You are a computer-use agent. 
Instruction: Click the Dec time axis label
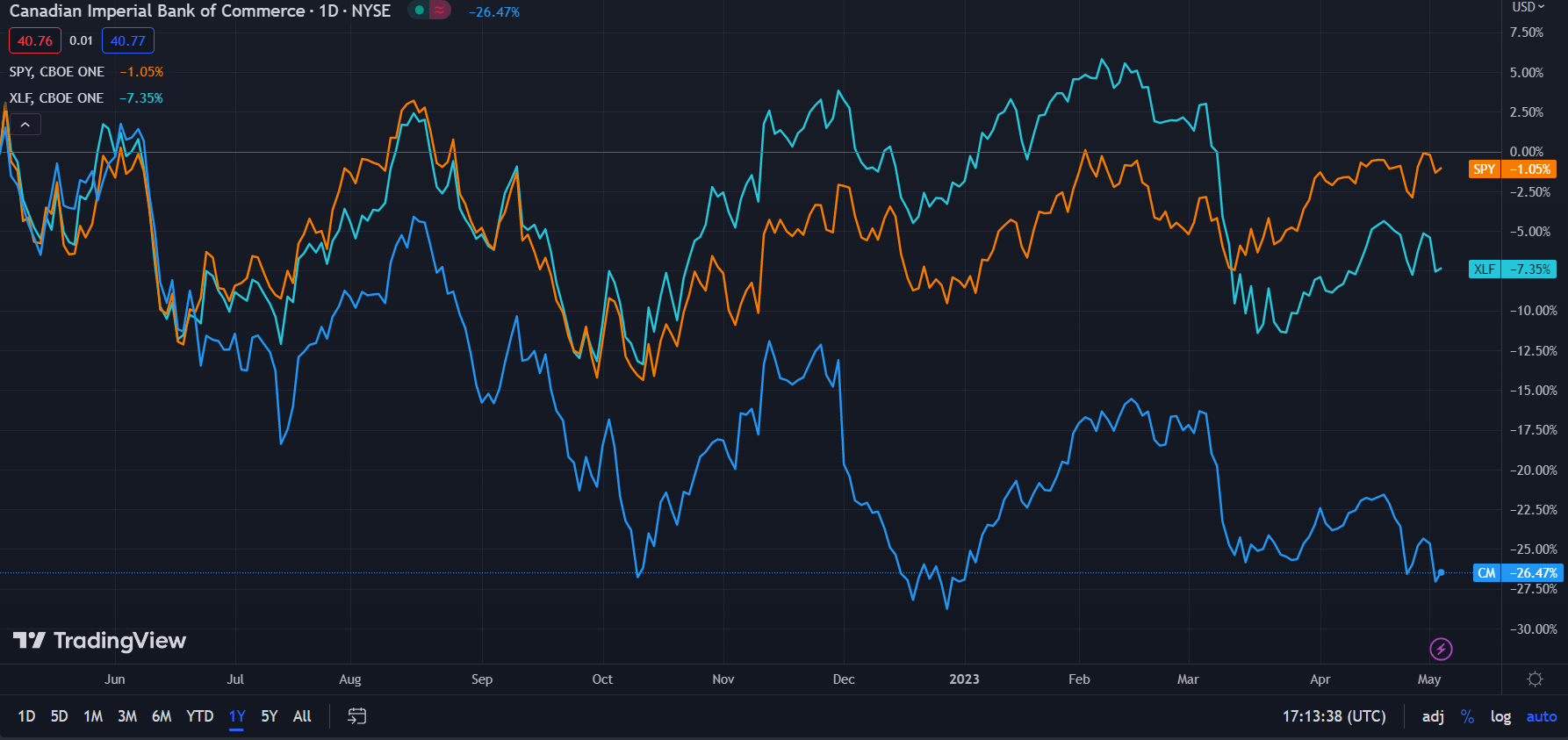click(844, 679)
